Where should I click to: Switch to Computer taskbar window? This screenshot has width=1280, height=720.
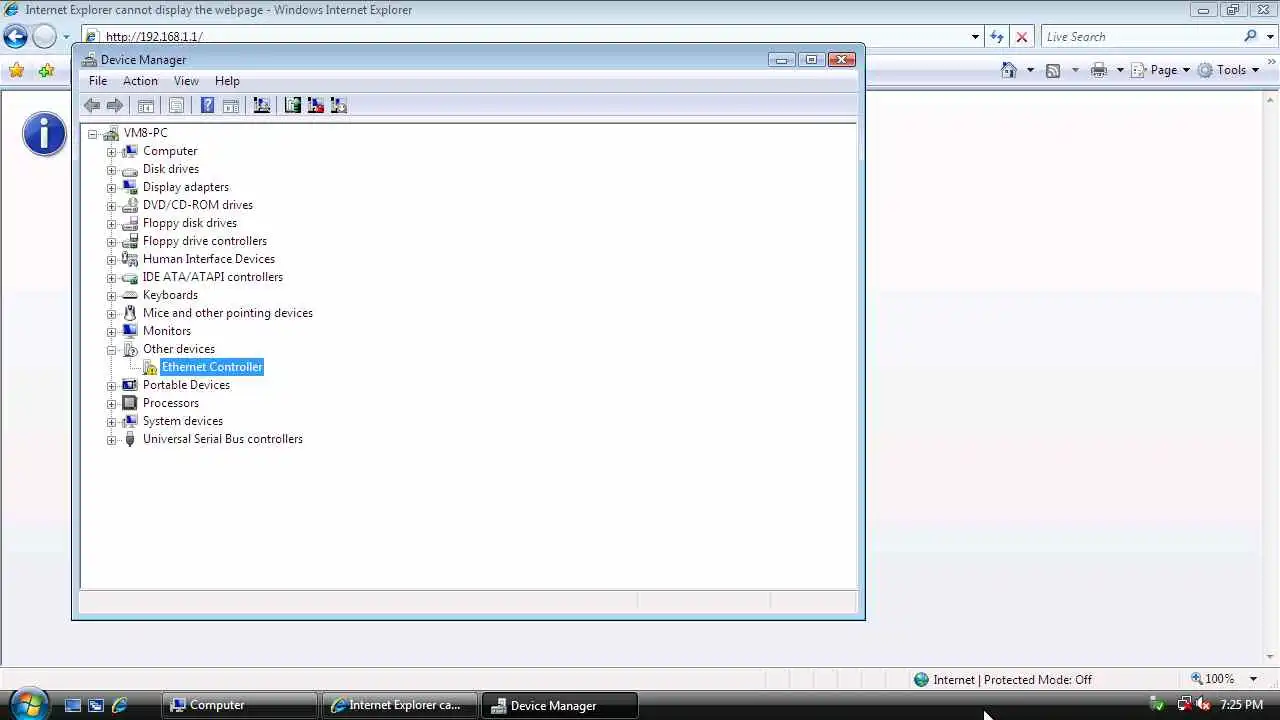pyautogui.click(x=240, y=705)
